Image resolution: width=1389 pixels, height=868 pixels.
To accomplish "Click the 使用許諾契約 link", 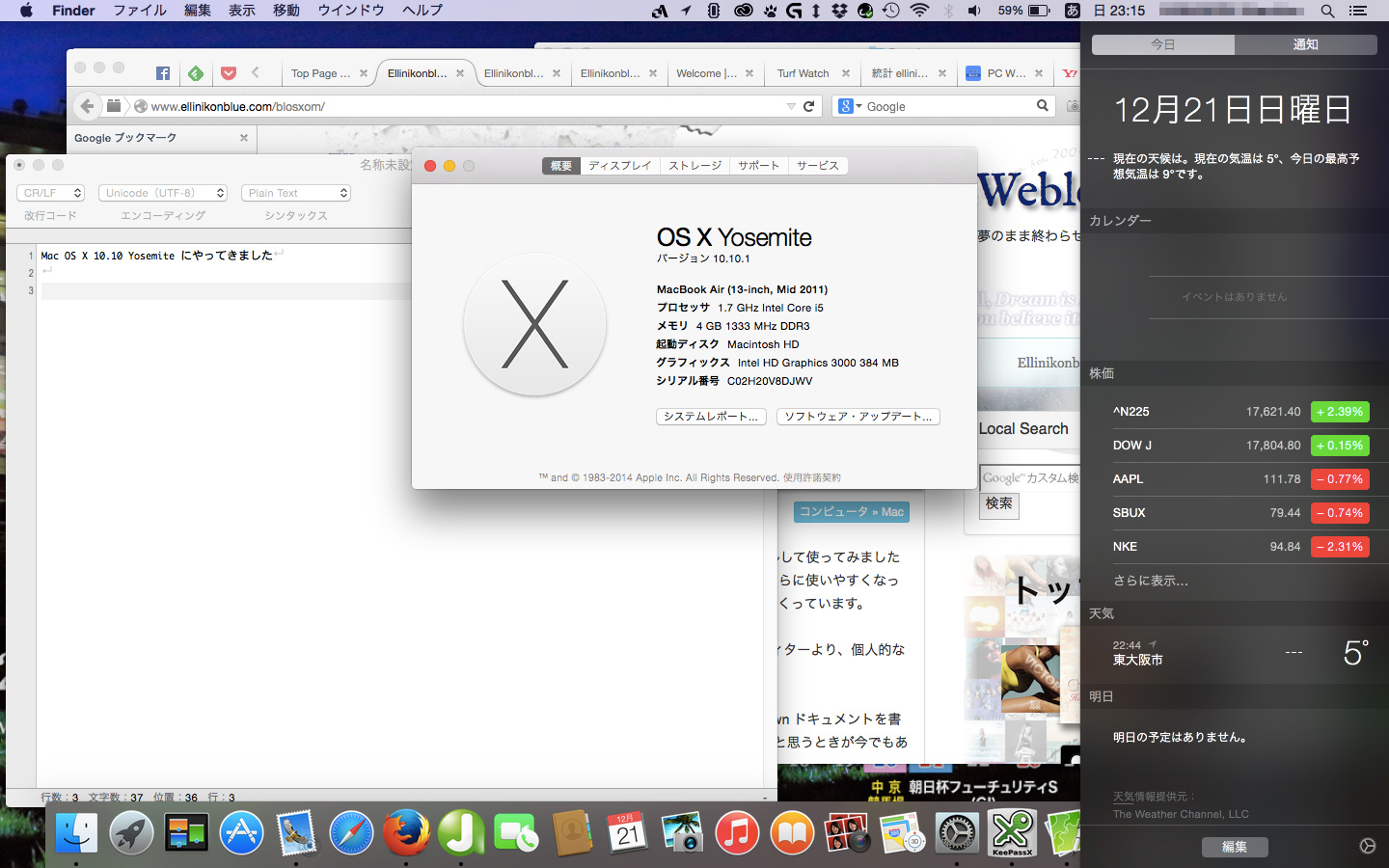I will coord(812,477).
